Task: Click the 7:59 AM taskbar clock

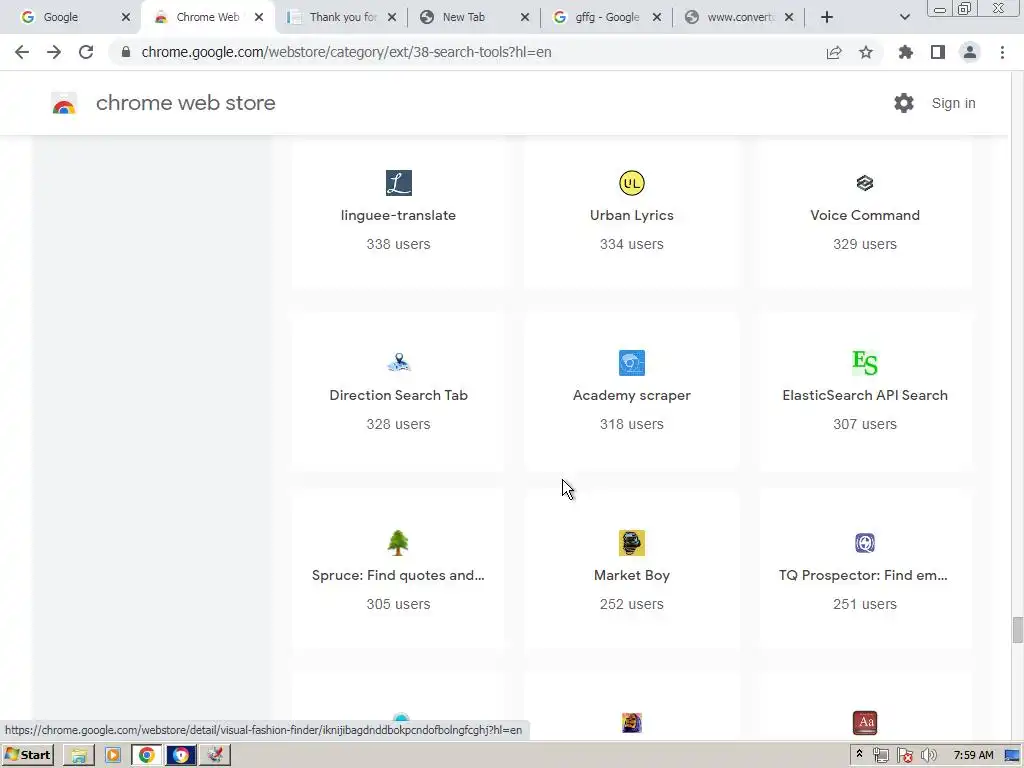Action: coord(973,756)
